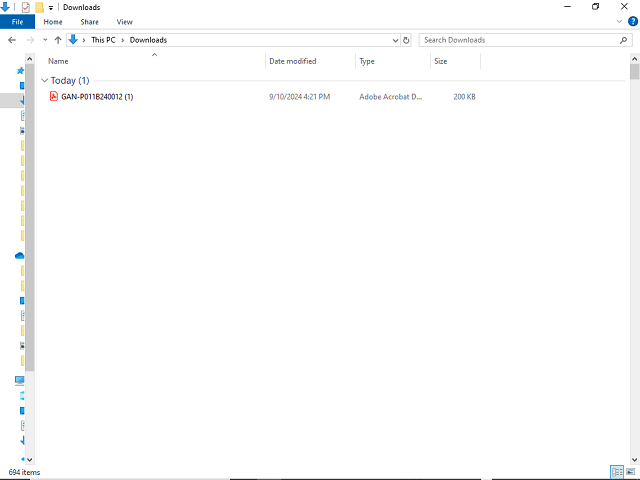Select the Quick access star in navigation pane
The image size is (640, 480).
point(20,71)
